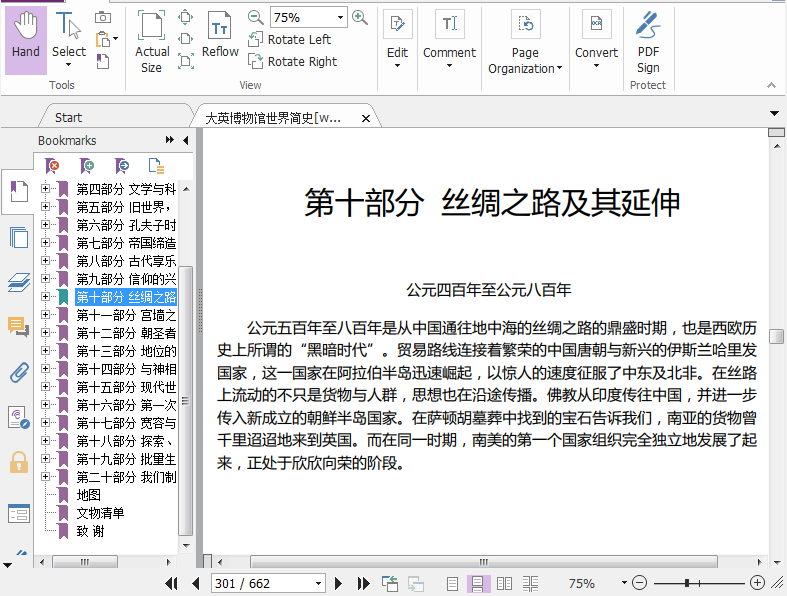Toggle facing pages view in status bar
The height and width of the screenshot is (596, 787).
click(x=505, y=583)
